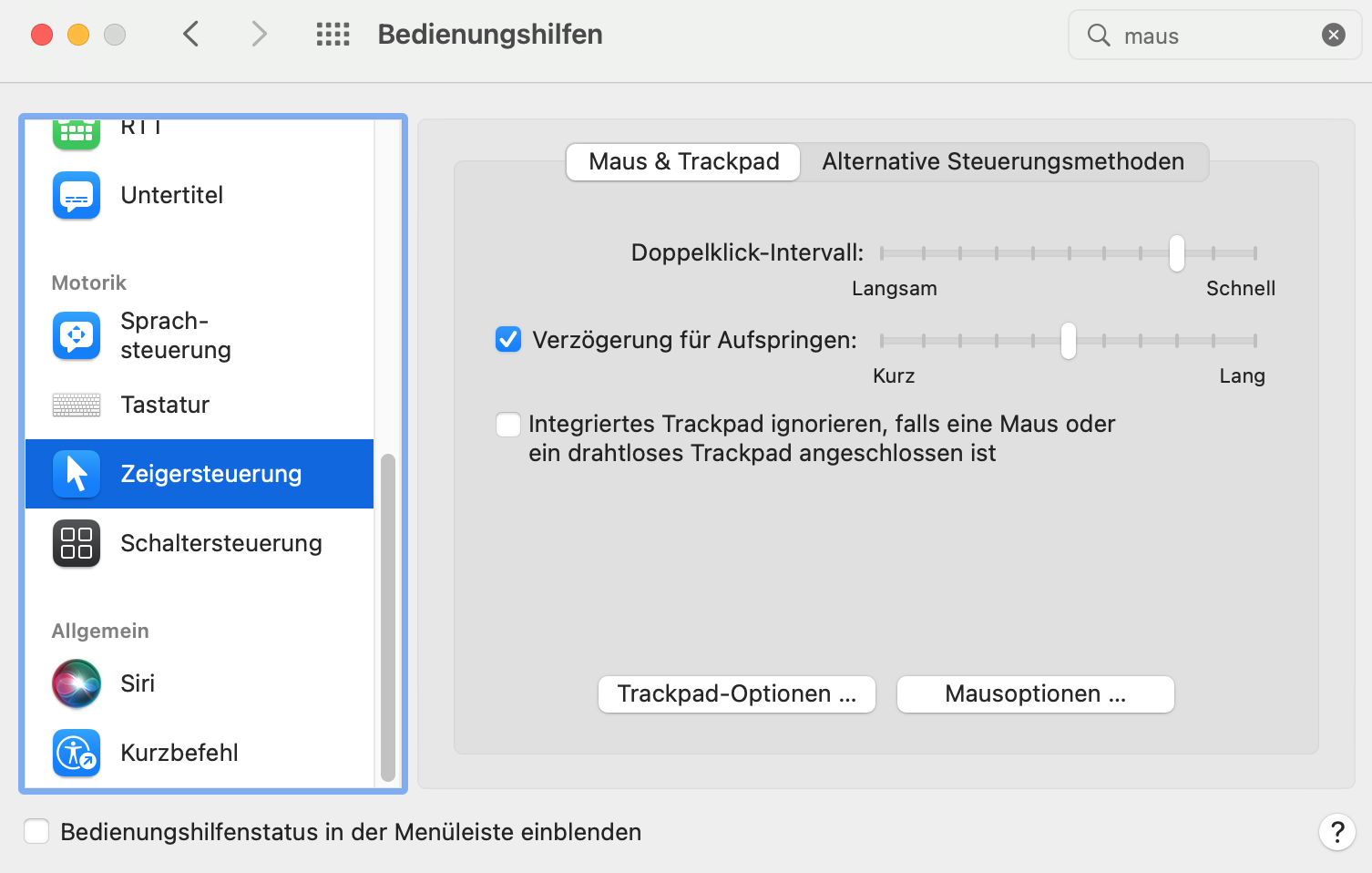This screenshot has width=1372, height=873.
Task: Select the Maus & Trackpad tab
Action: pos(683,162)
